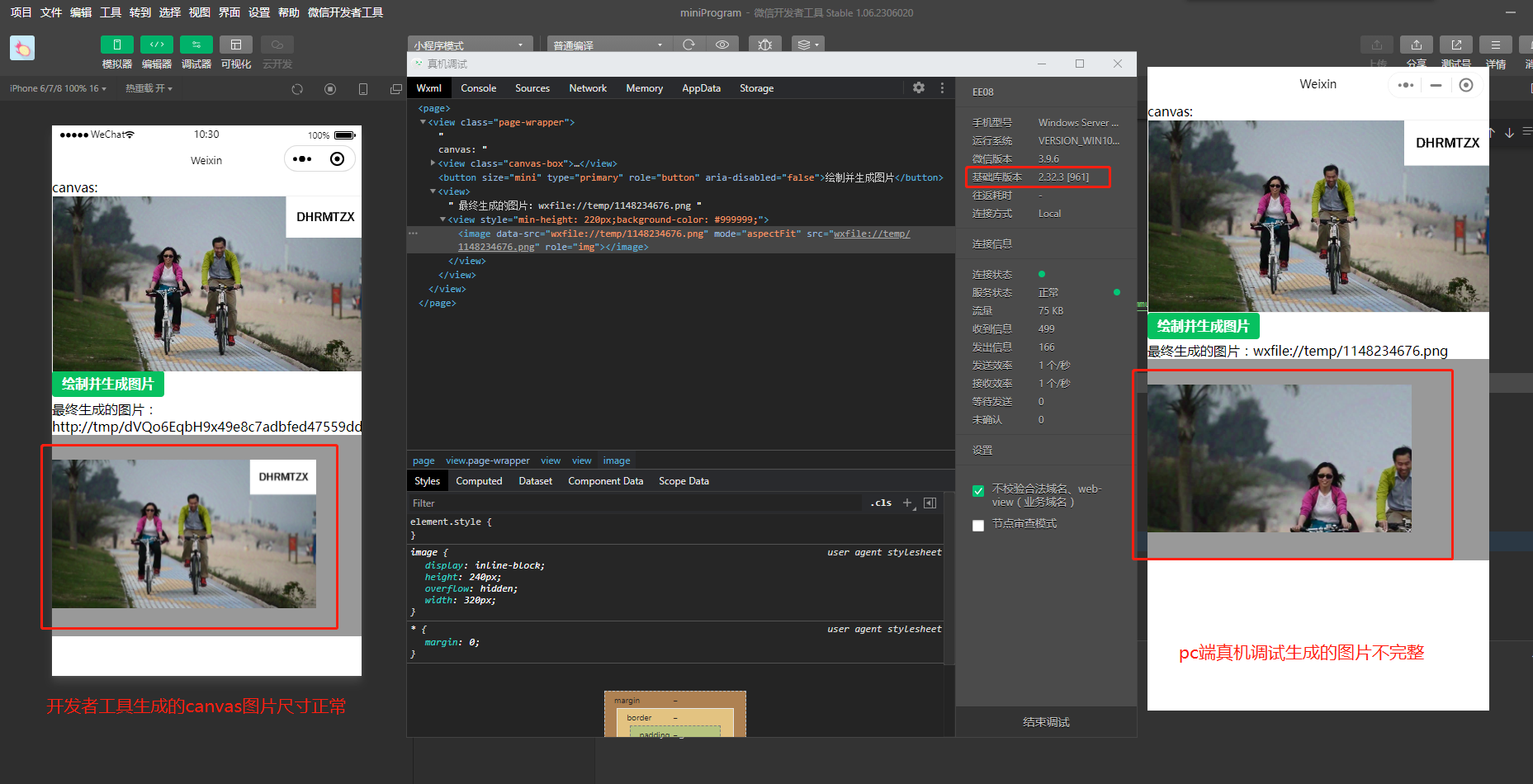Click the simulator rotate refresh icon
Viewport: 1533px width, 784px height.
point(297,89)
